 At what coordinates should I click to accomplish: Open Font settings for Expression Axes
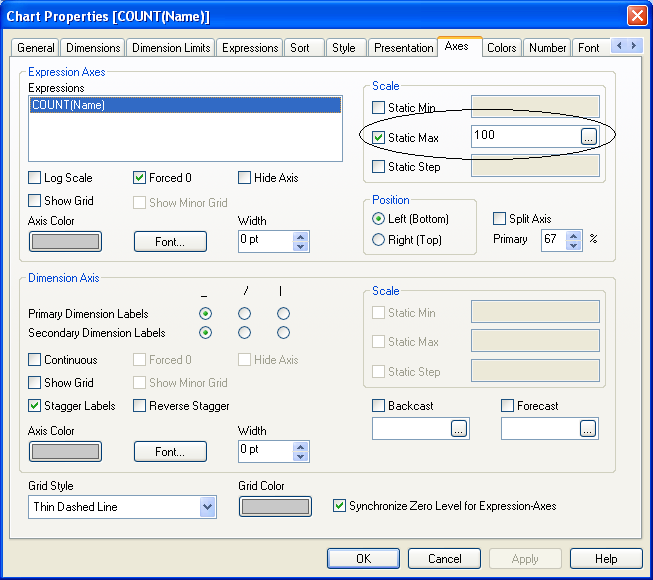170,241
